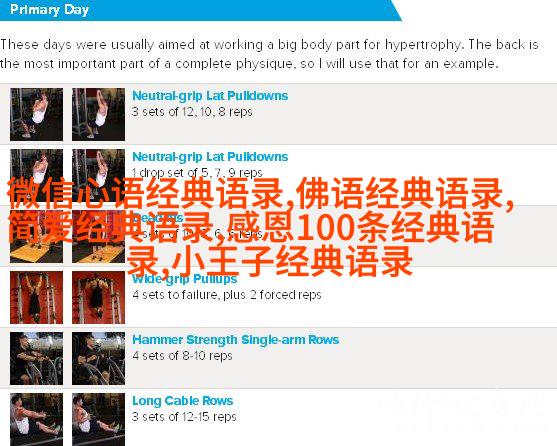
Task: Click the '4 sets to failure' description text
Action: tap(227, 295)
